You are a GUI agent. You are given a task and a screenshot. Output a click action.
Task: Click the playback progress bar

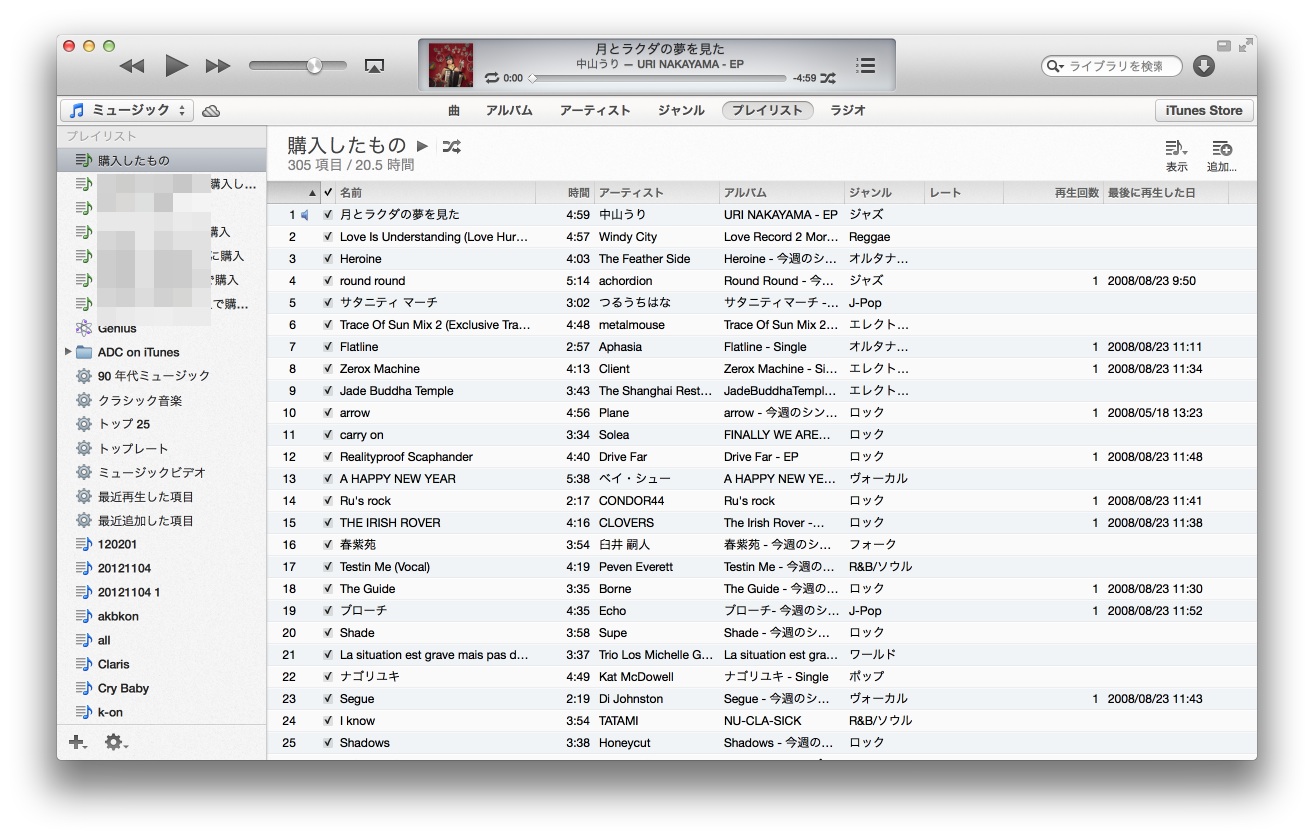pos(658,78)
